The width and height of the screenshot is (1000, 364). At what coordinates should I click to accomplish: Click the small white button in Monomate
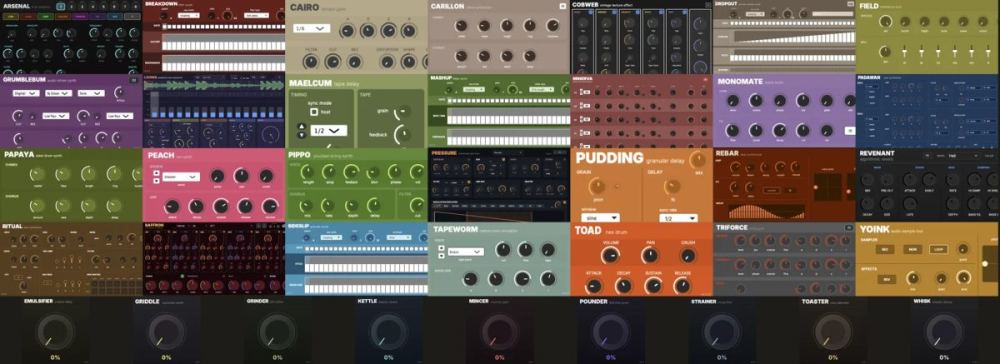coord(849,130)
